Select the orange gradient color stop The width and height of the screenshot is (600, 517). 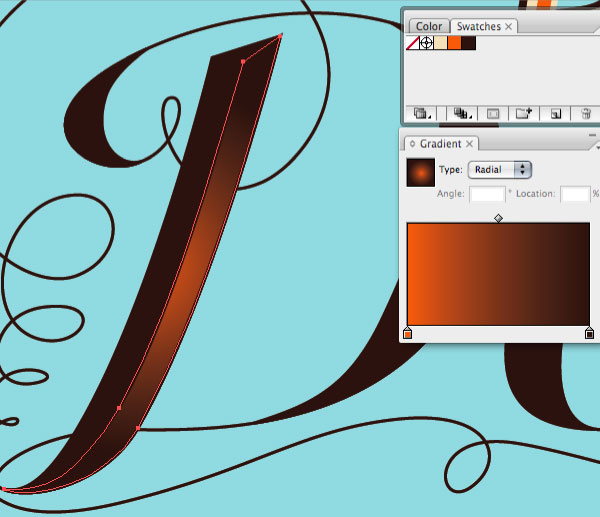tap(408, 333)
